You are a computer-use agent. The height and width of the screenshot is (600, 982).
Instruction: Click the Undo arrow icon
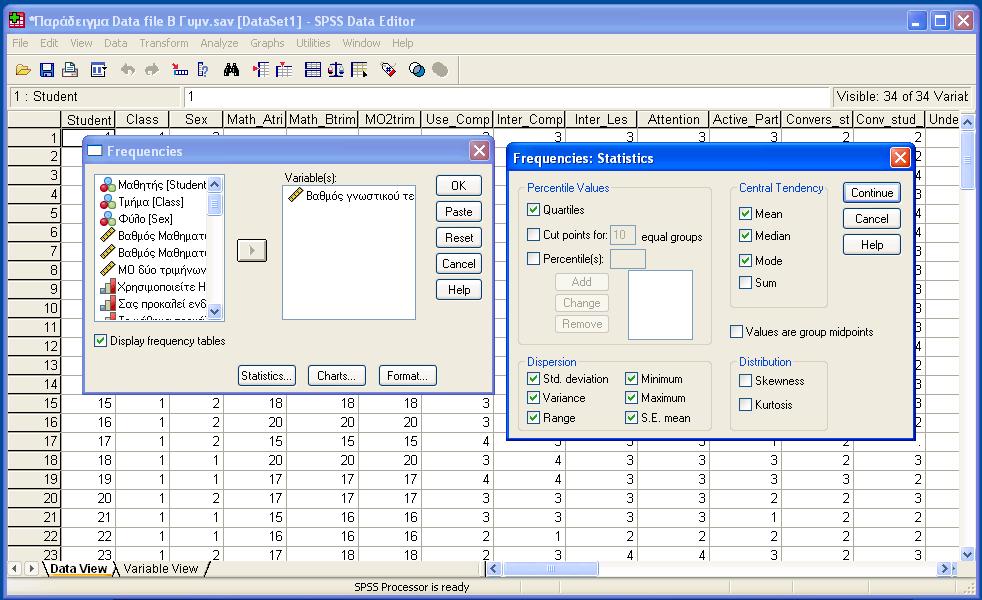128,70
